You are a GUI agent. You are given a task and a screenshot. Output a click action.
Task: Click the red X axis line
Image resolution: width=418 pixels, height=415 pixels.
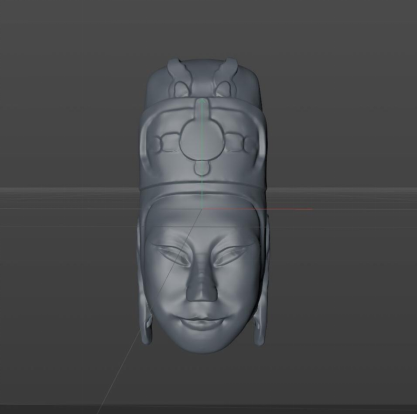pyautogui.click(x=257, y=209)
